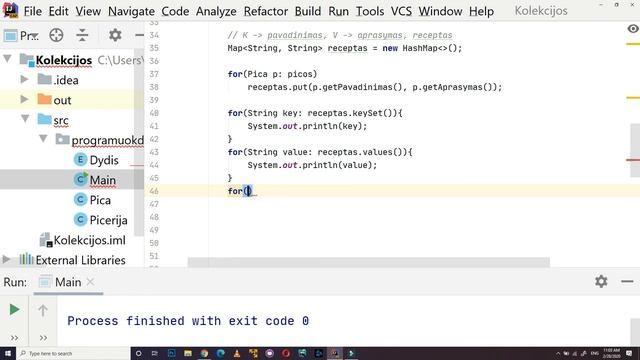Select the out folder
The width and height of the screenshot is (640, 360).
[x=62, y=100]
